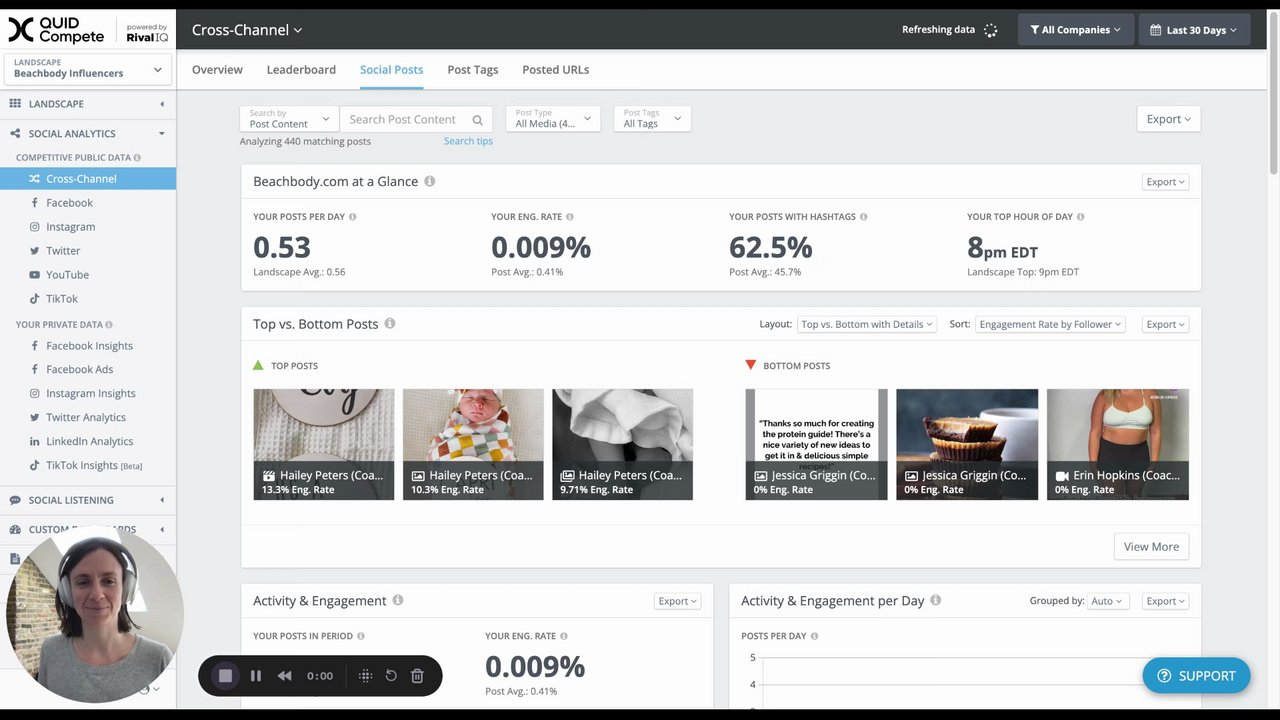Viewport: 1280px width, 720px height.
Task: Restart the recording with the circular arrow
Action: [x=391, y=676]
